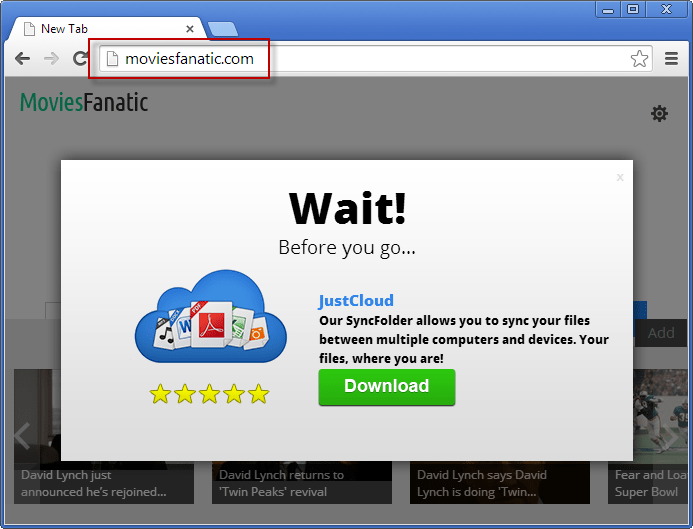Viewport: 693px width, 529px height.
Task: Click the green Download button
Action: click(387, 387)
